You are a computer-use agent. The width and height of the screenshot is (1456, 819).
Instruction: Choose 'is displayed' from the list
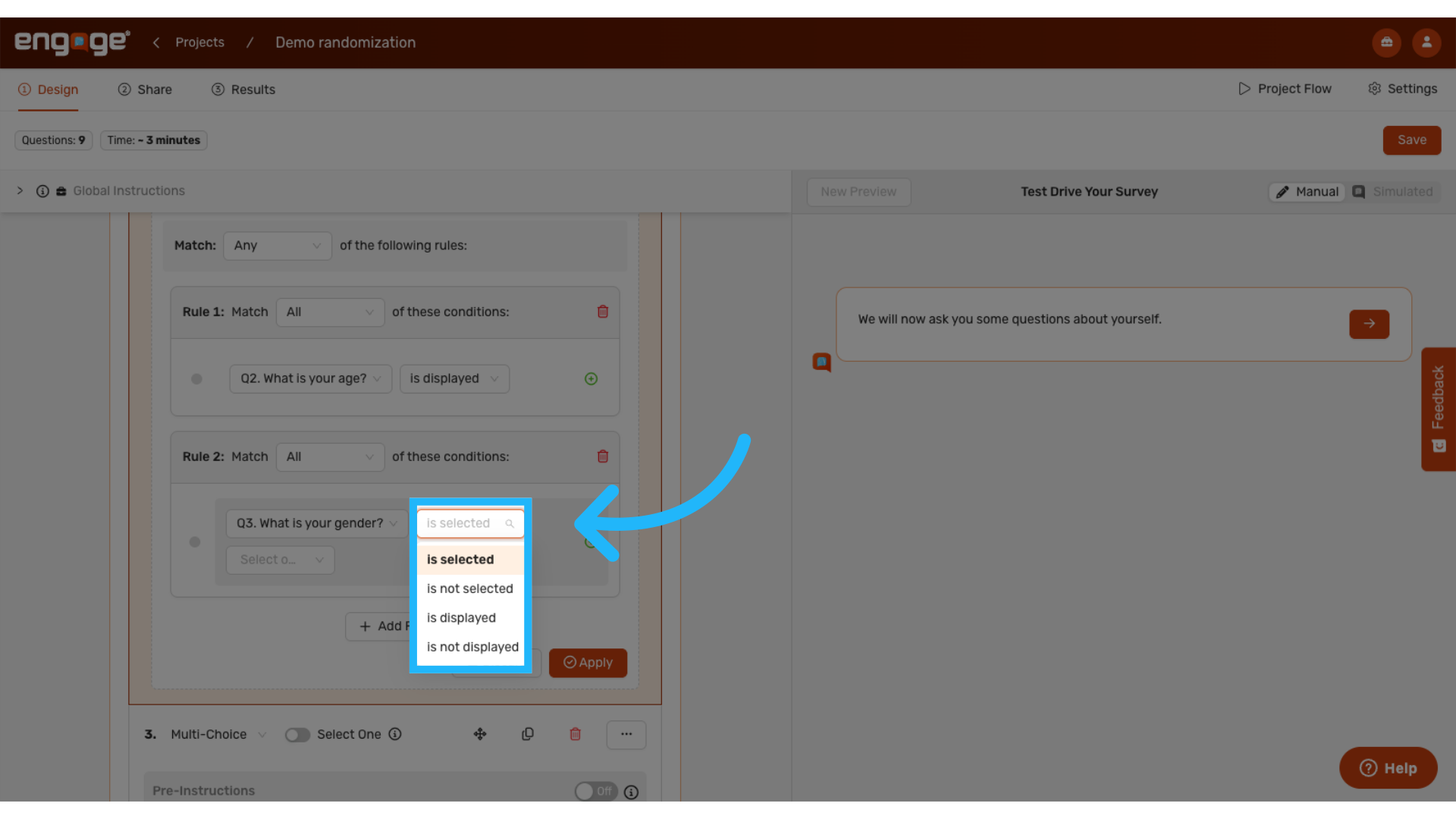[470, 618]
